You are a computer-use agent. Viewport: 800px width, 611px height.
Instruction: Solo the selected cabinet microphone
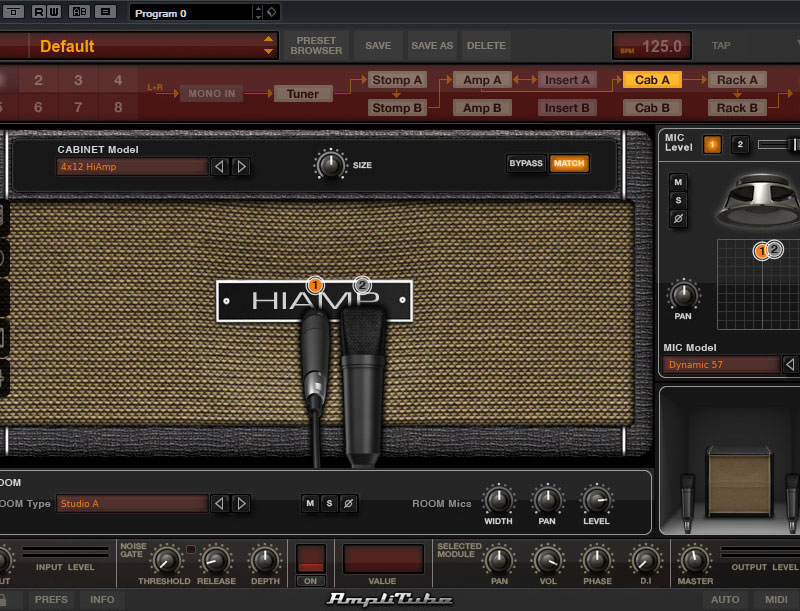click(678, 200)
